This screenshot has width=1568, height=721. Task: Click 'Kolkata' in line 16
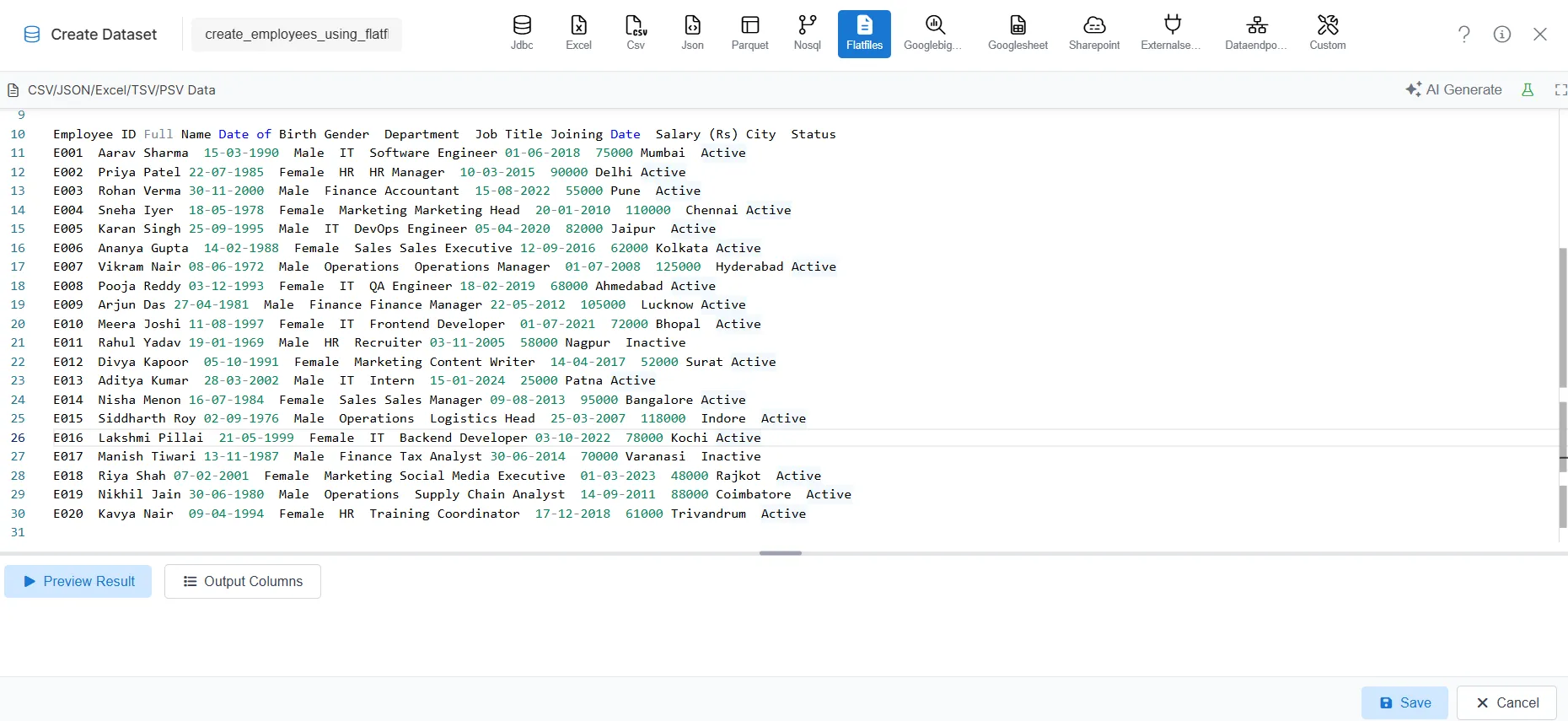click(x=682, y=248)
